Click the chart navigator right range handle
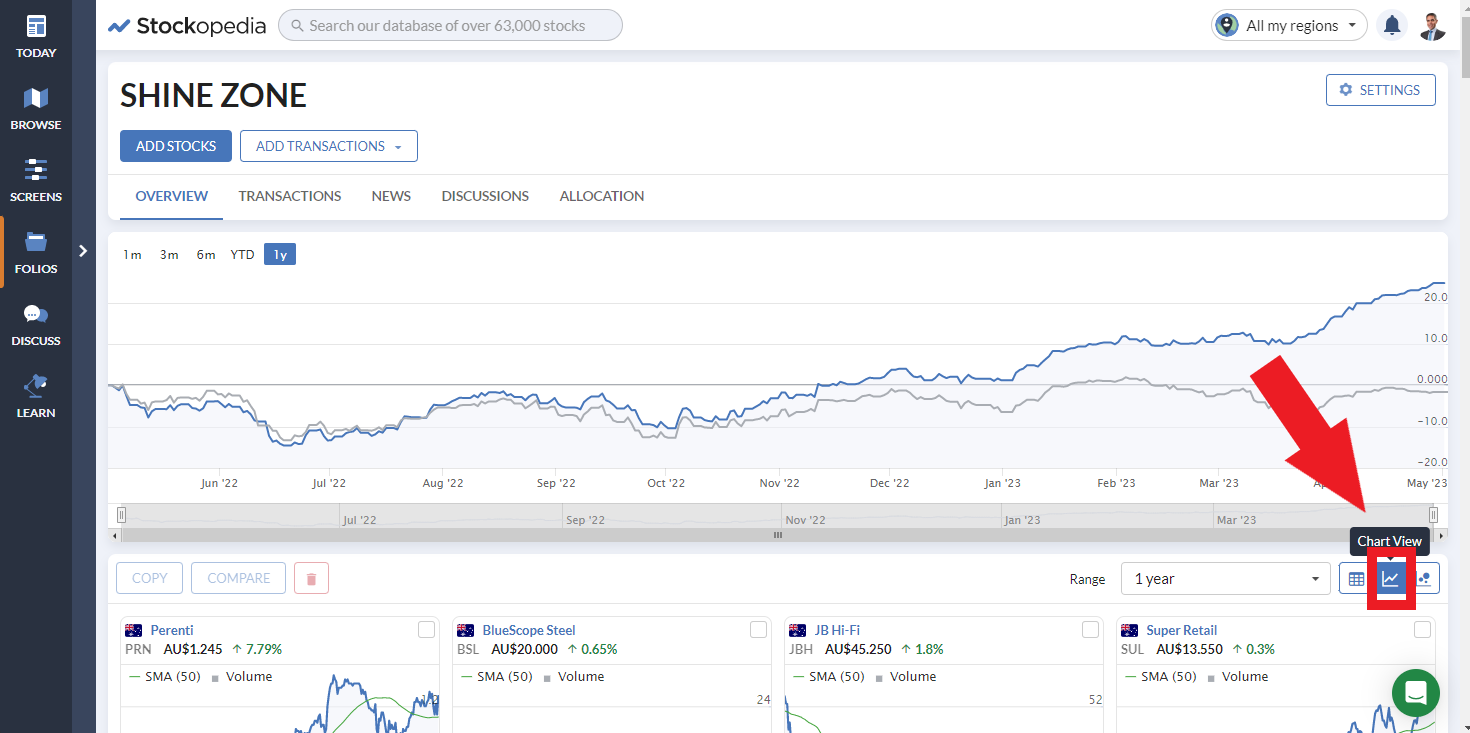1470x733 pixels. coord(1433,515)
